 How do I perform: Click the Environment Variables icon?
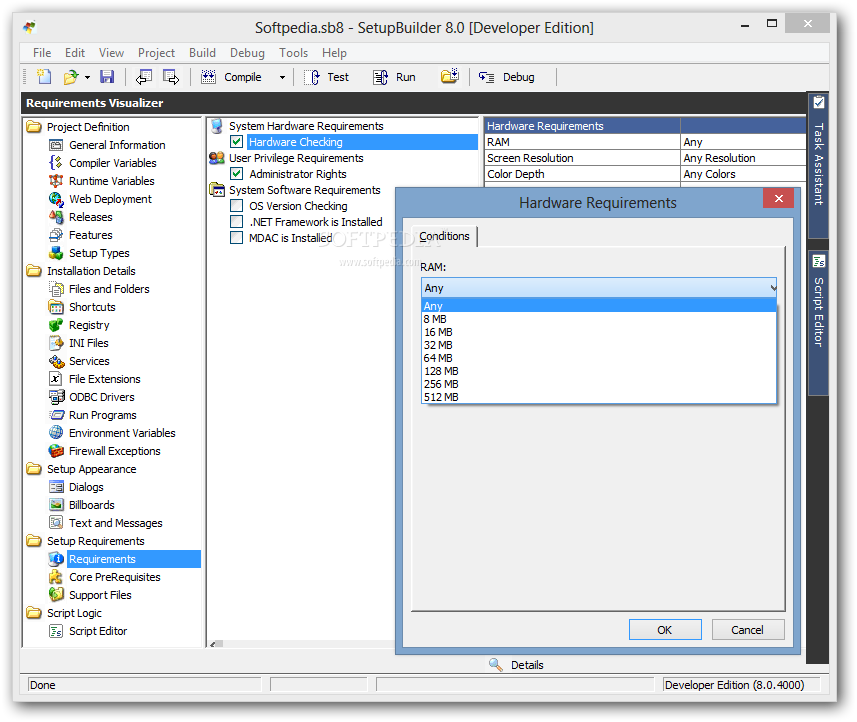(x=56, y=433)
